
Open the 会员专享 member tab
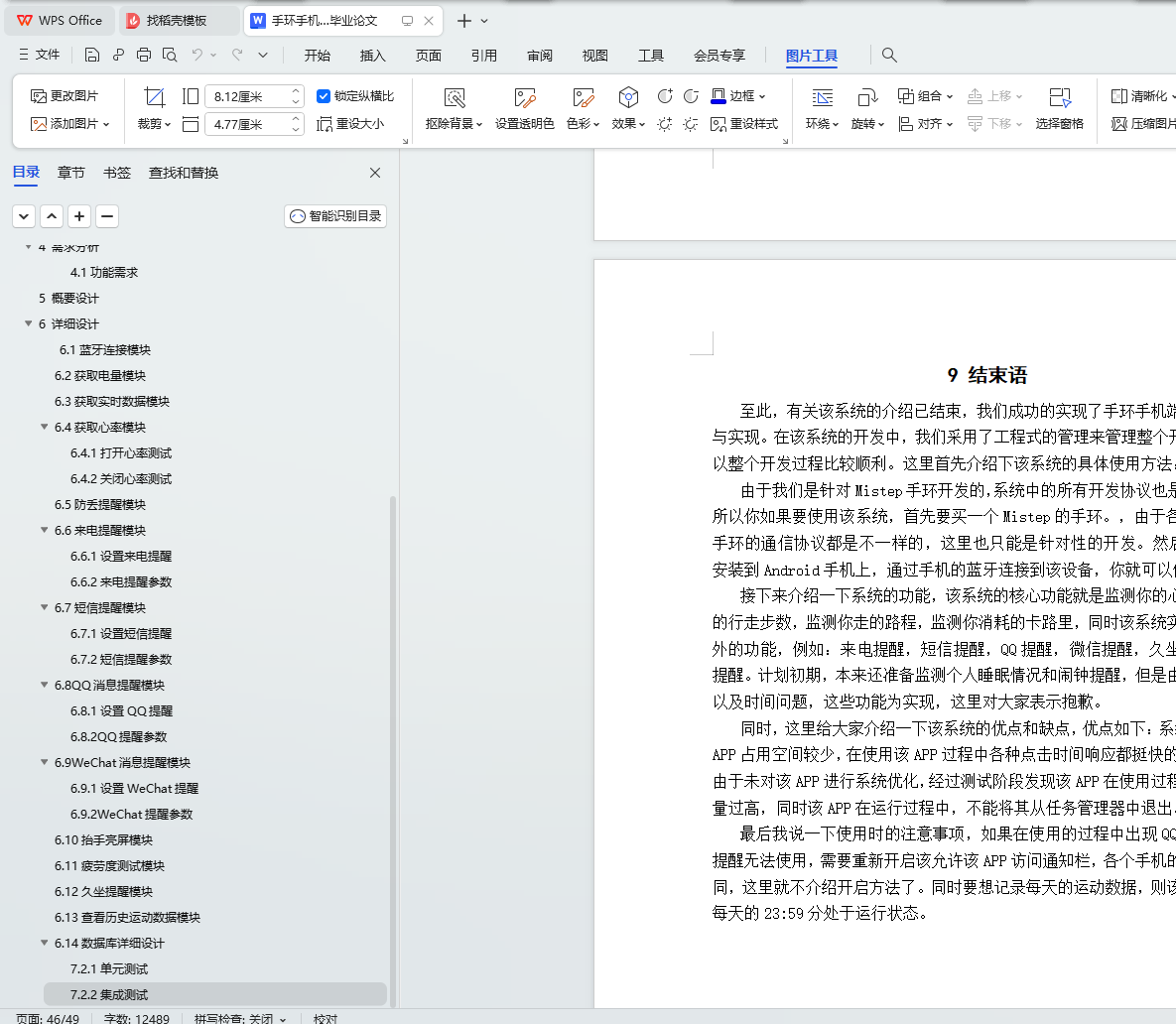(719, 56)
